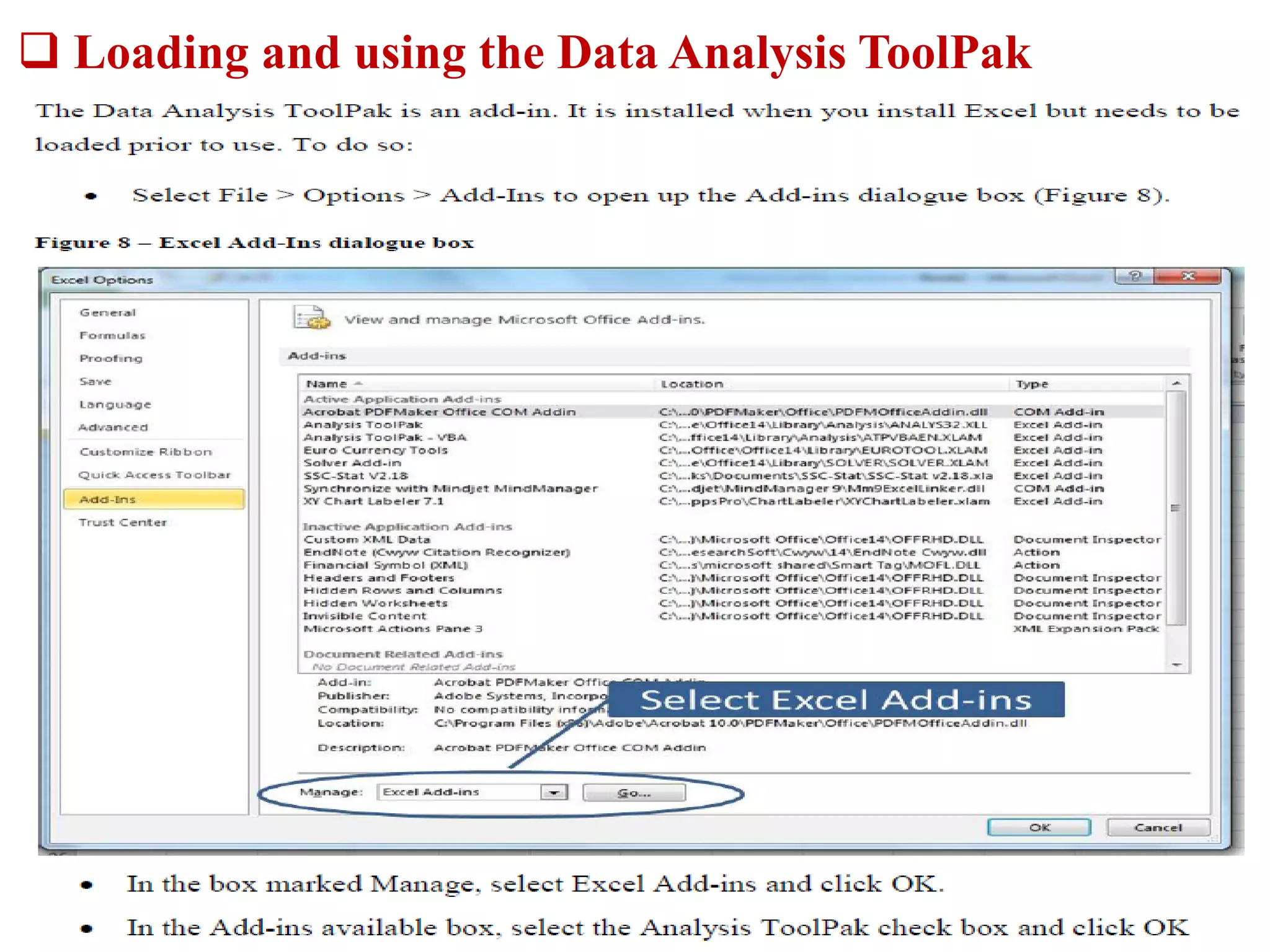Click the Type column header
1270x952 pixels.
[x=1087, y=384]
